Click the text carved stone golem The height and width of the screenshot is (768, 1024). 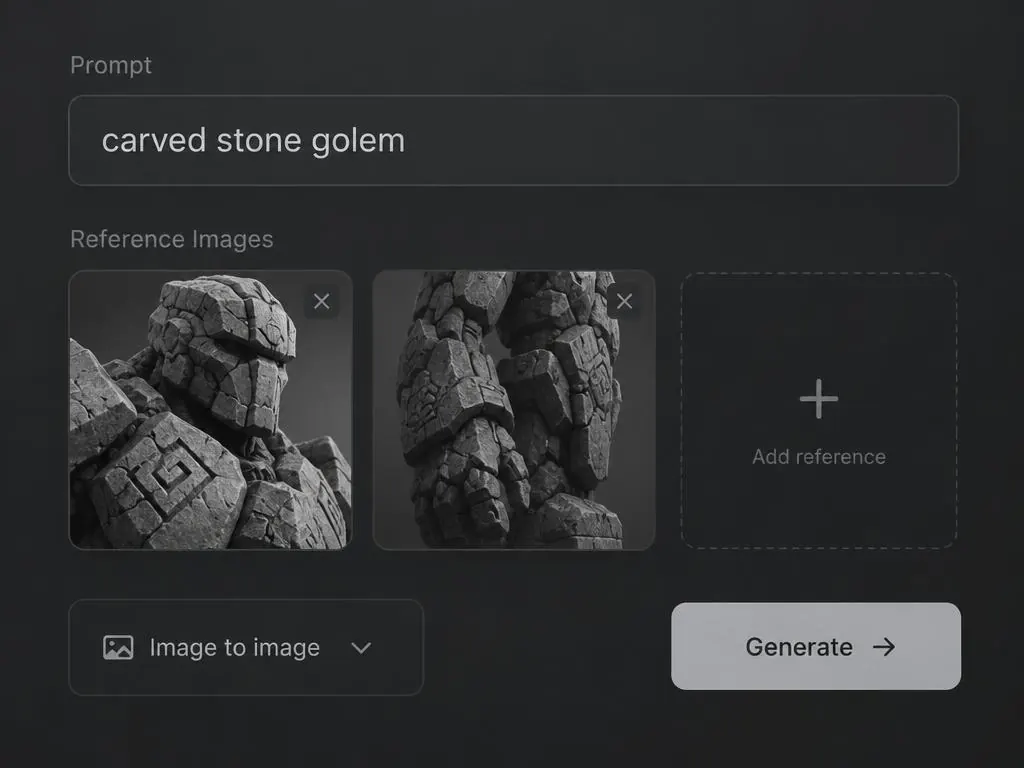click(x=253, y=141)
